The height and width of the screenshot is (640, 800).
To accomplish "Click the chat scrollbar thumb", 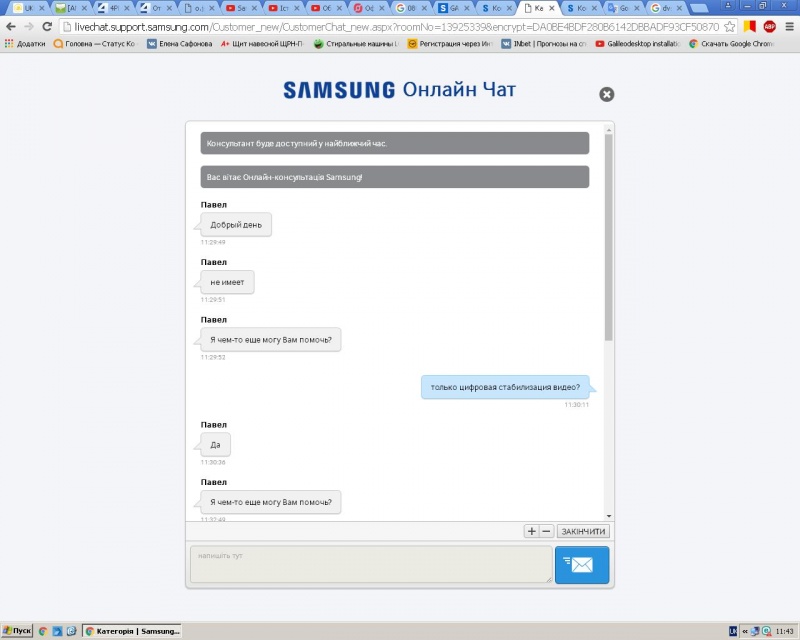I will pos(608,237).
